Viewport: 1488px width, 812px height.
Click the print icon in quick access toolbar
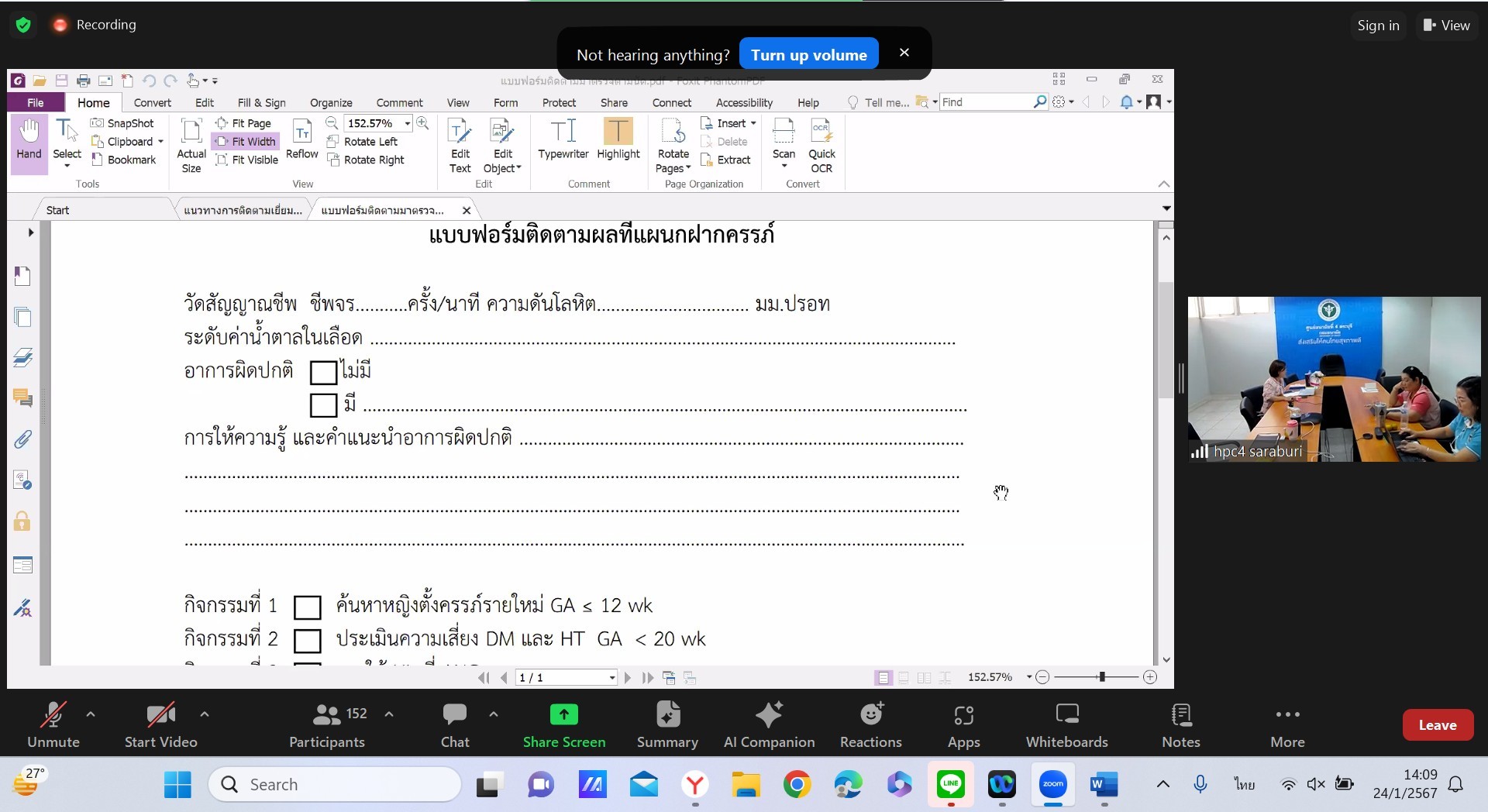coord(84,81)
